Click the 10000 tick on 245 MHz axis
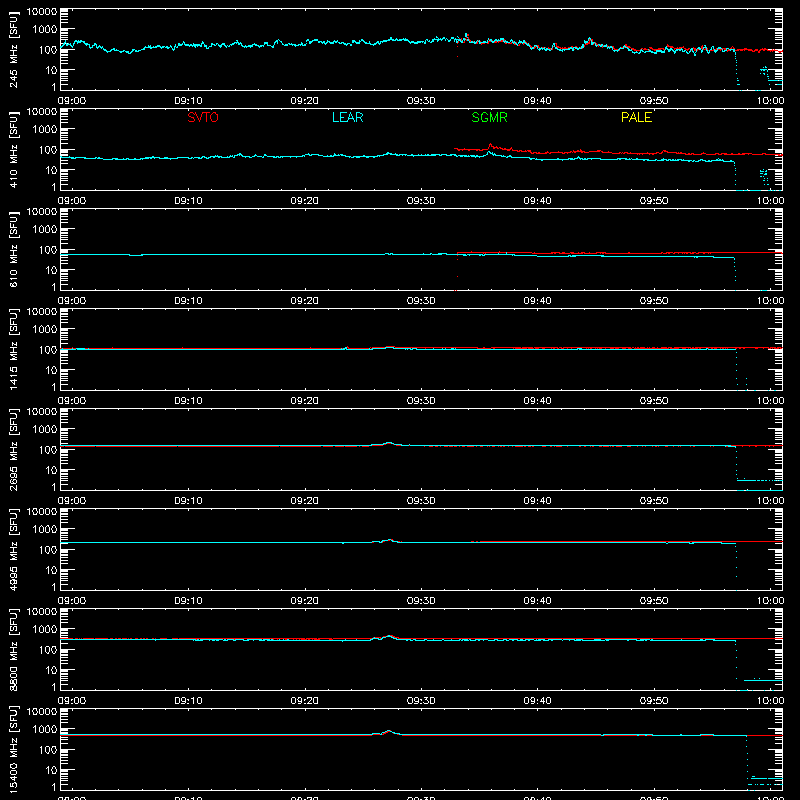Viewport: 800px width, 800px height. coord(42,12)
